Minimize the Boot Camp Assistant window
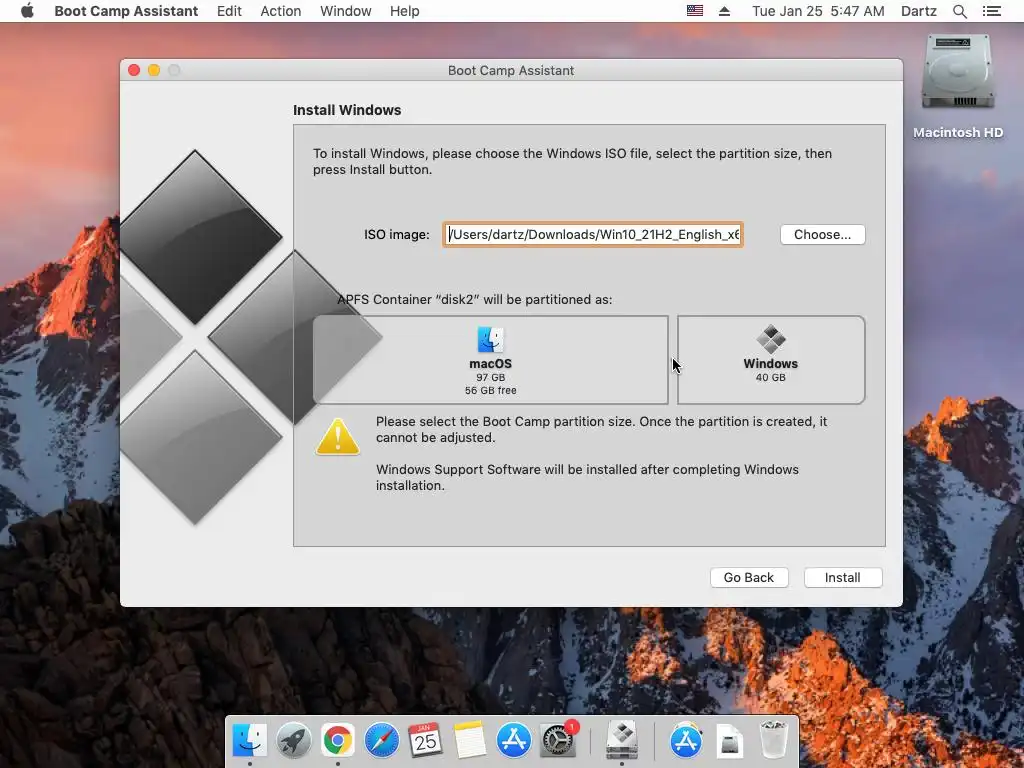1024x768 pixels. click(x=154, y=70)
